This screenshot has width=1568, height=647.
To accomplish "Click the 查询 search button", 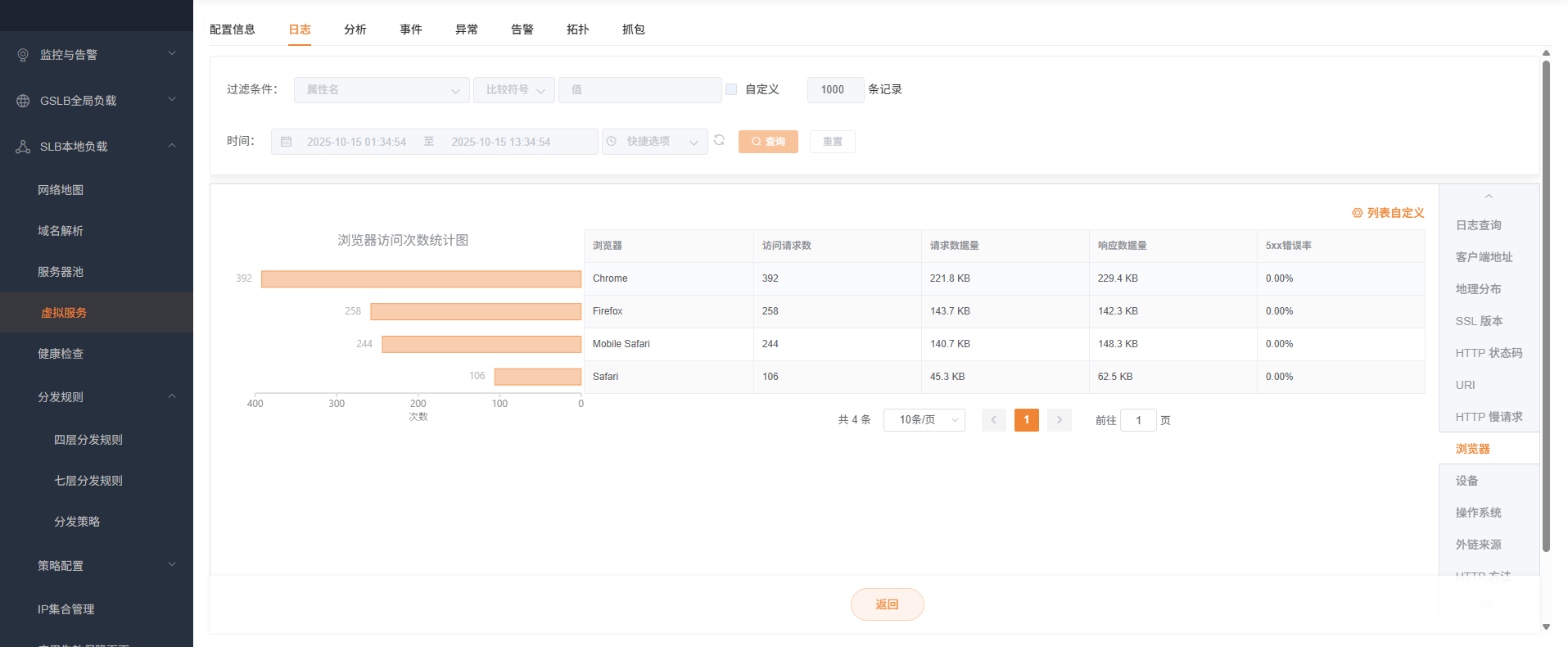I will coord(768,142).
